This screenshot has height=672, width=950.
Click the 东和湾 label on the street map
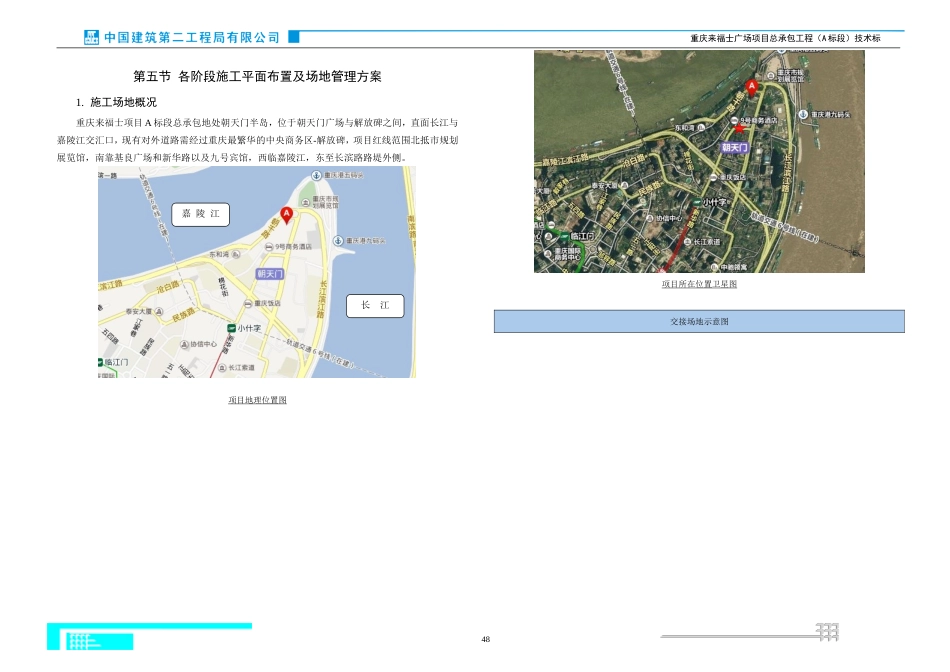(x=219, y=254)
